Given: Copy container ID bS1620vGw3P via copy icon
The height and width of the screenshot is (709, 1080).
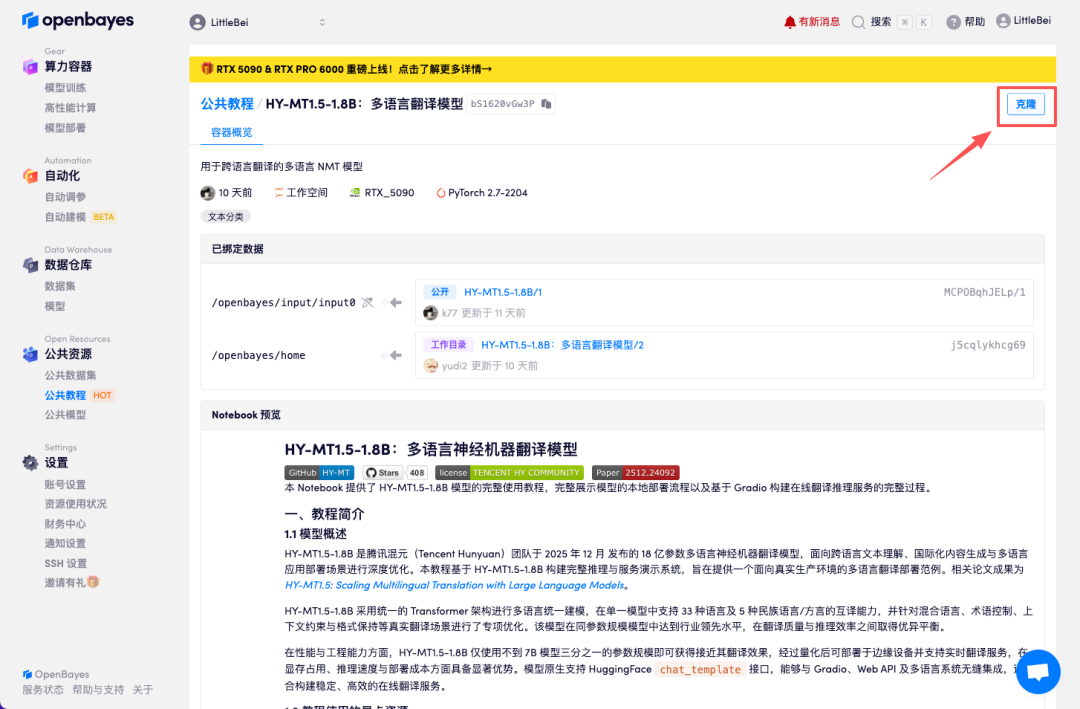Looking at the screenshot, I should click(x=548, y=103).
